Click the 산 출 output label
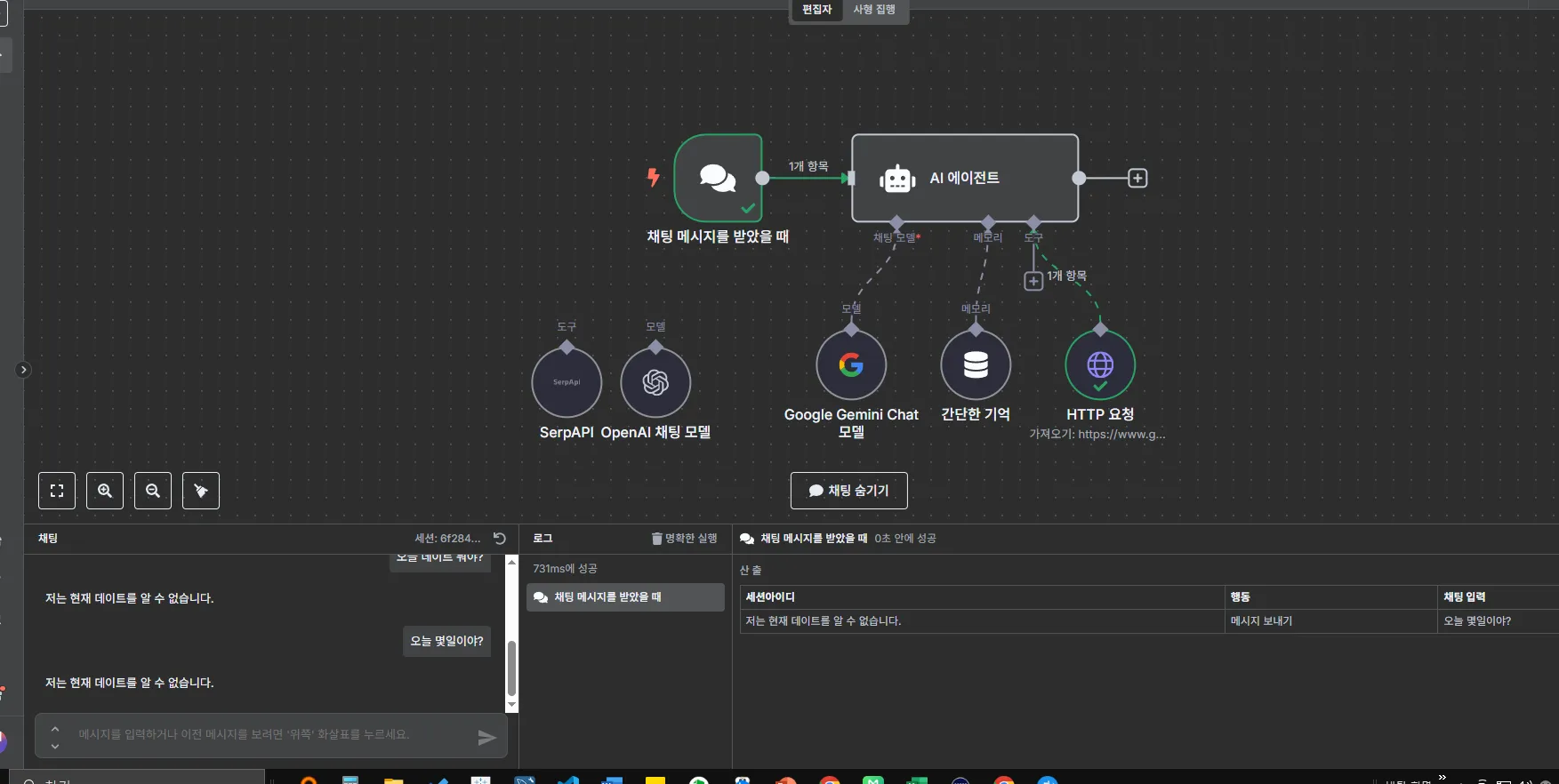1559x784 pixels. pos(751,570)
